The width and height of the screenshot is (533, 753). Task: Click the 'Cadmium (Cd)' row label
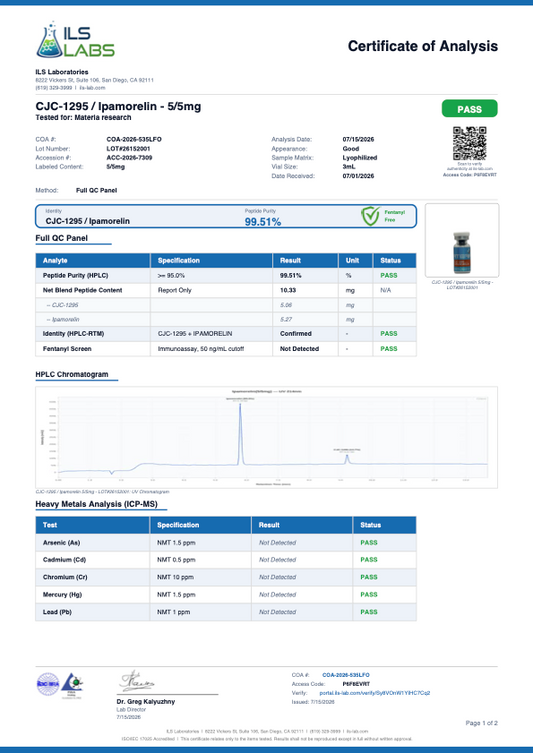pos(65,560)
